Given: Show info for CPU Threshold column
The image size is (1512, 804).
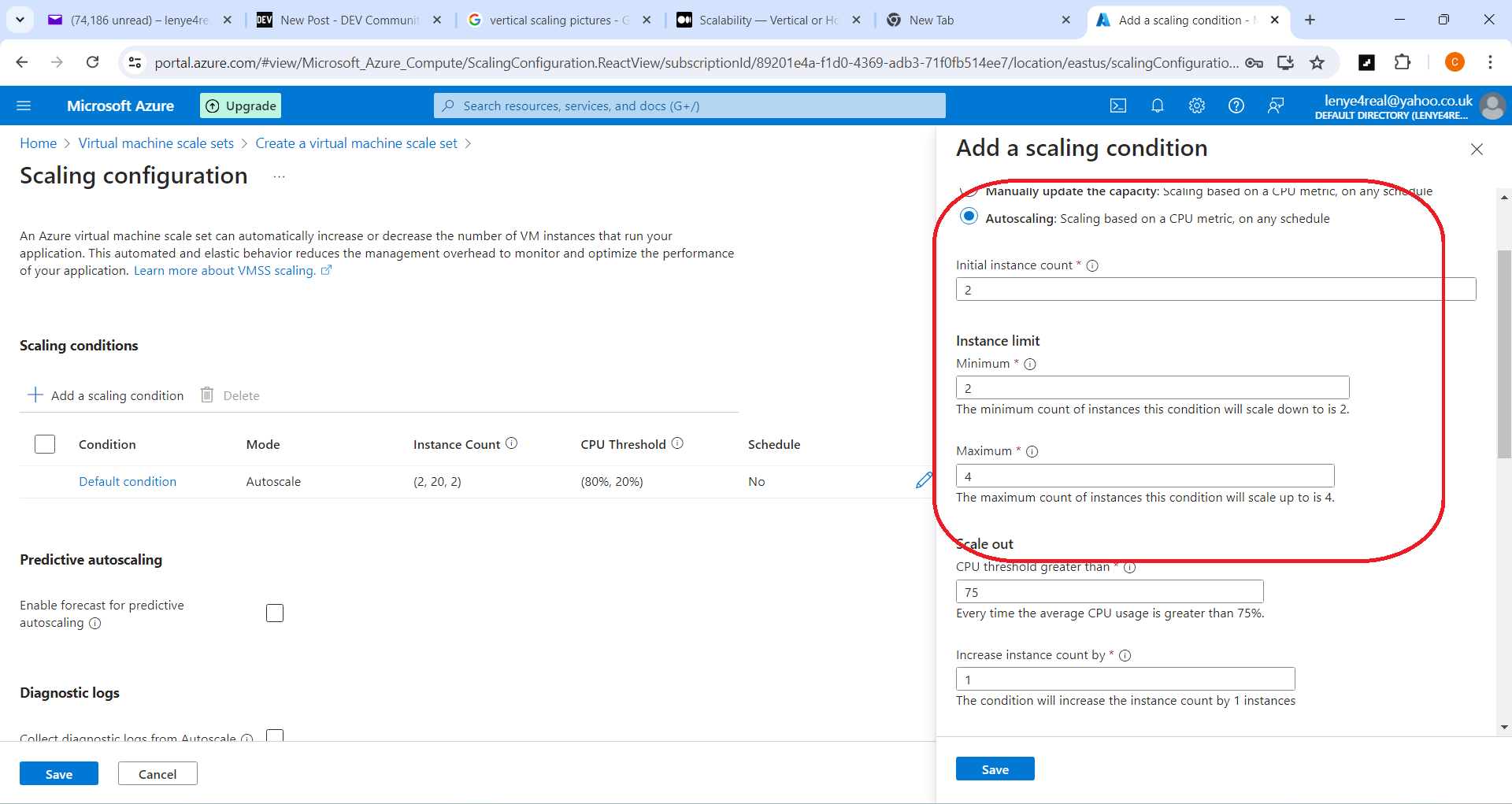Looking at the screenshot, I should click(x=677, y=443).
